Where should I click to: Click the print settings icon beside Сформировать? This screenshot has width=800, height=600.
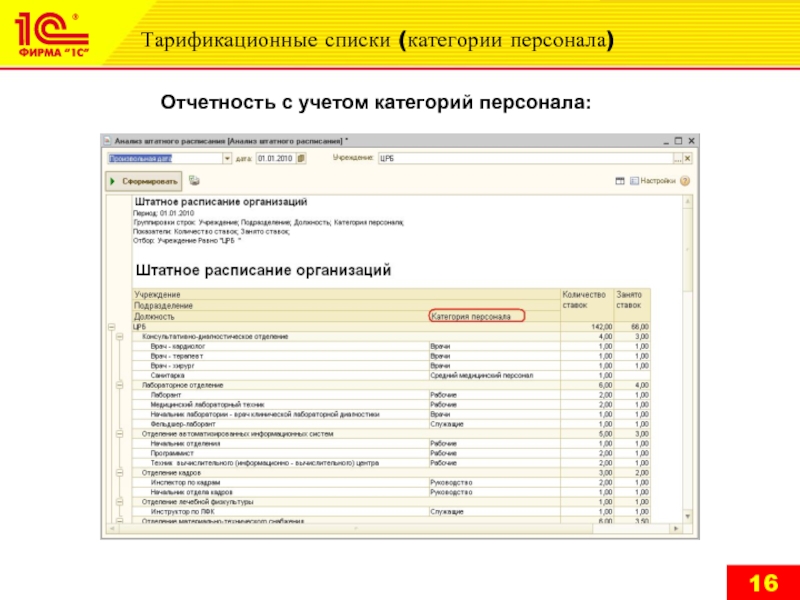[195, 181]
